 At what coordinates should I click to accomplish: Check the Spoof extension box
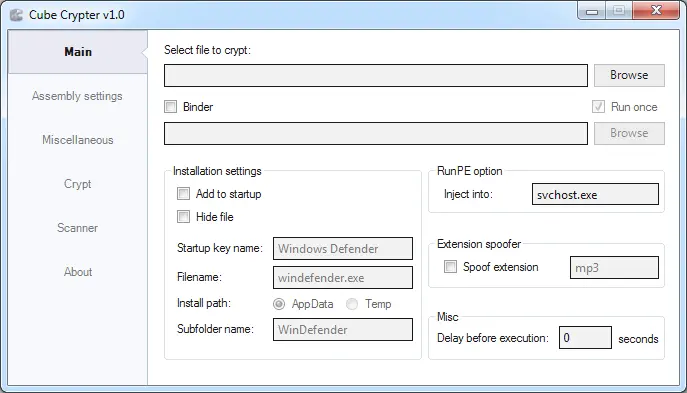[x=450, y=266]
